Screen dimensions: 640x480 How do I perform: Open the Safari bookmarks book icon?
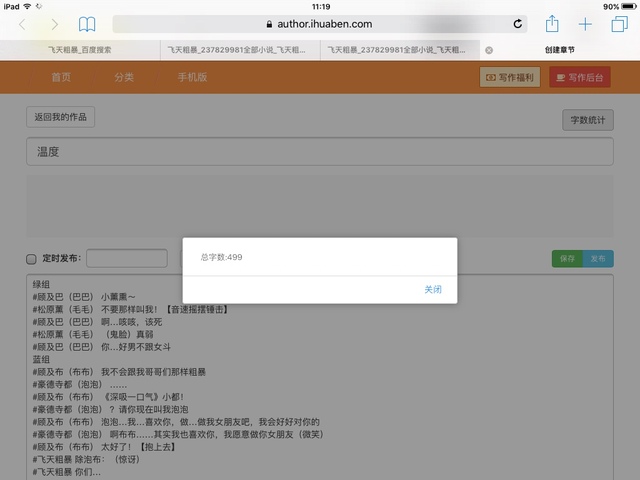[x=88, y=24]
